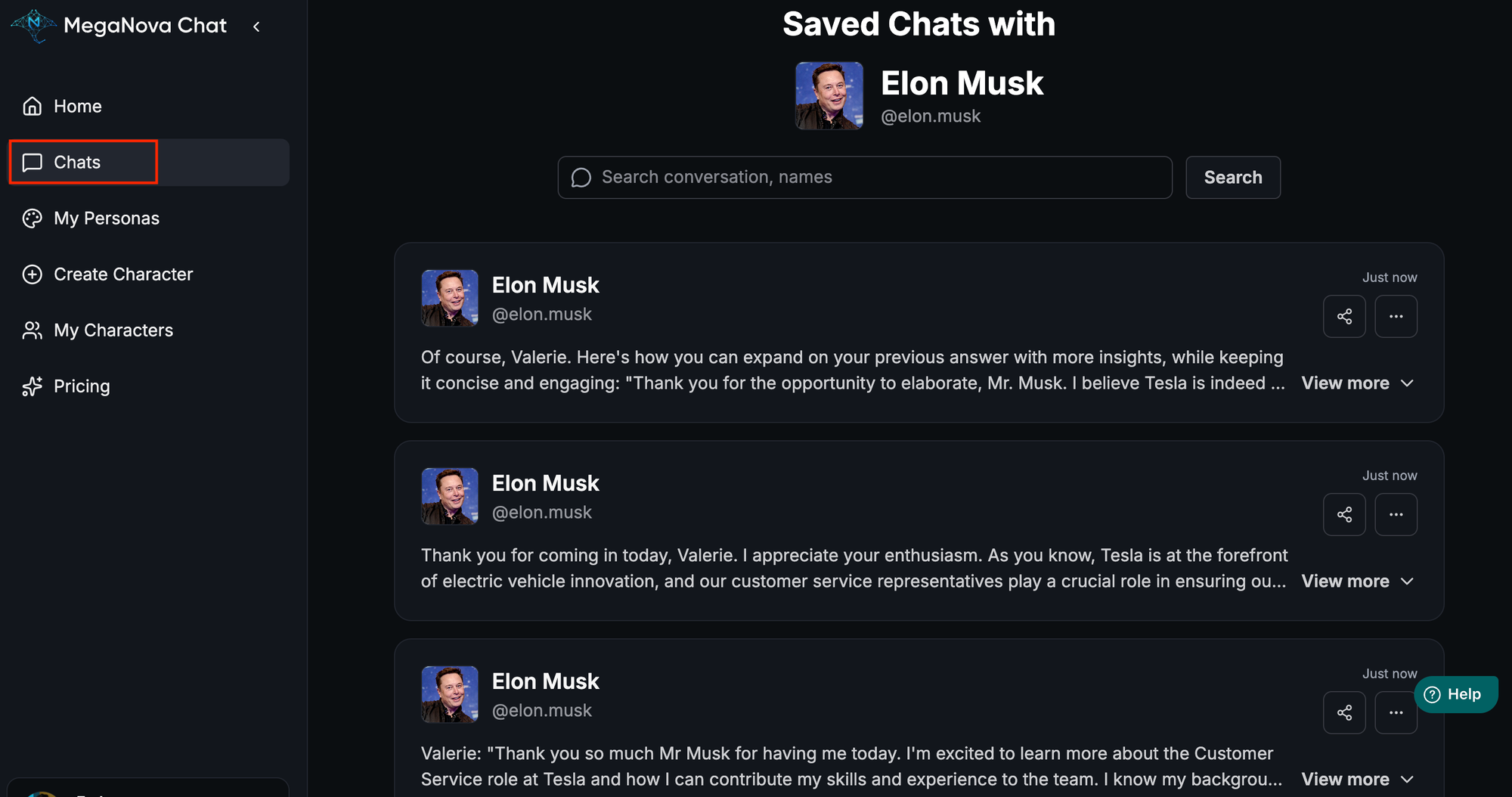Open the three-dot menu on the second chat
This screenshot has height=797, width=1512.
[x=1396, y=514]
